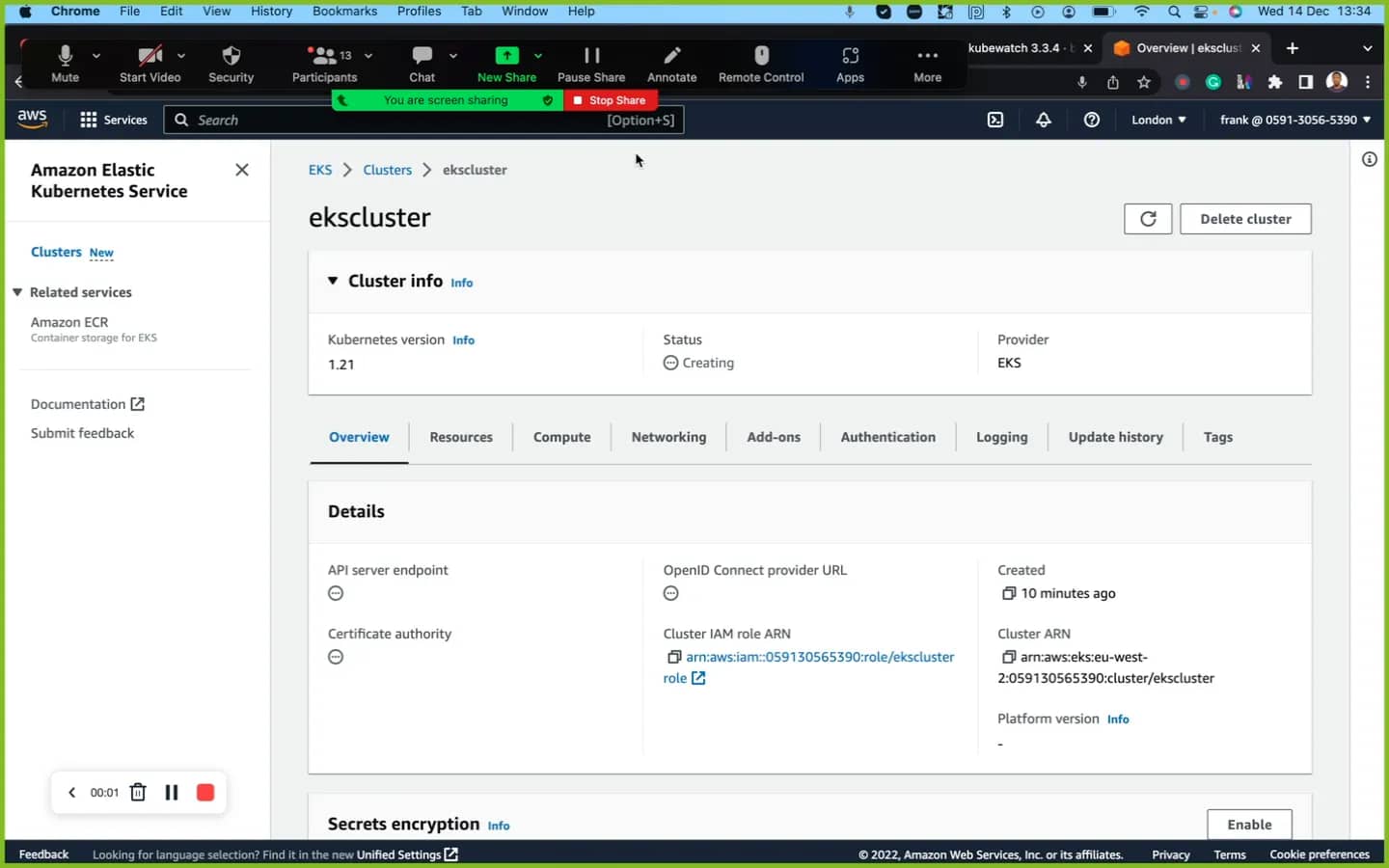Open Remote Control option

click(x=761, y=64)
